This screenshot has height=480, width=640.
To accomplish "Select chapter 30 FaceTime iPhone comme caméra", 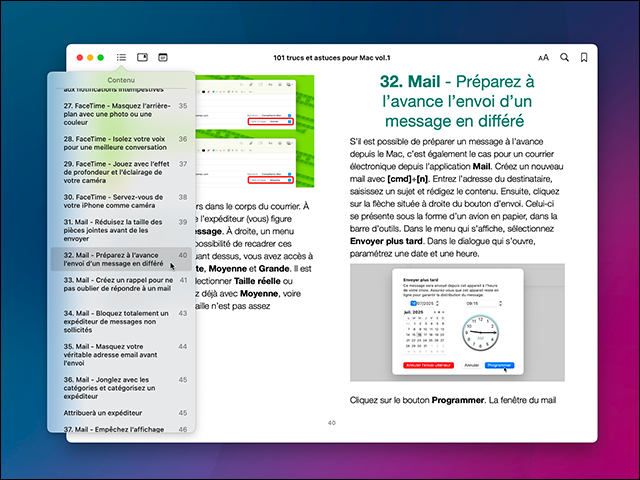I will coord(121,201).
